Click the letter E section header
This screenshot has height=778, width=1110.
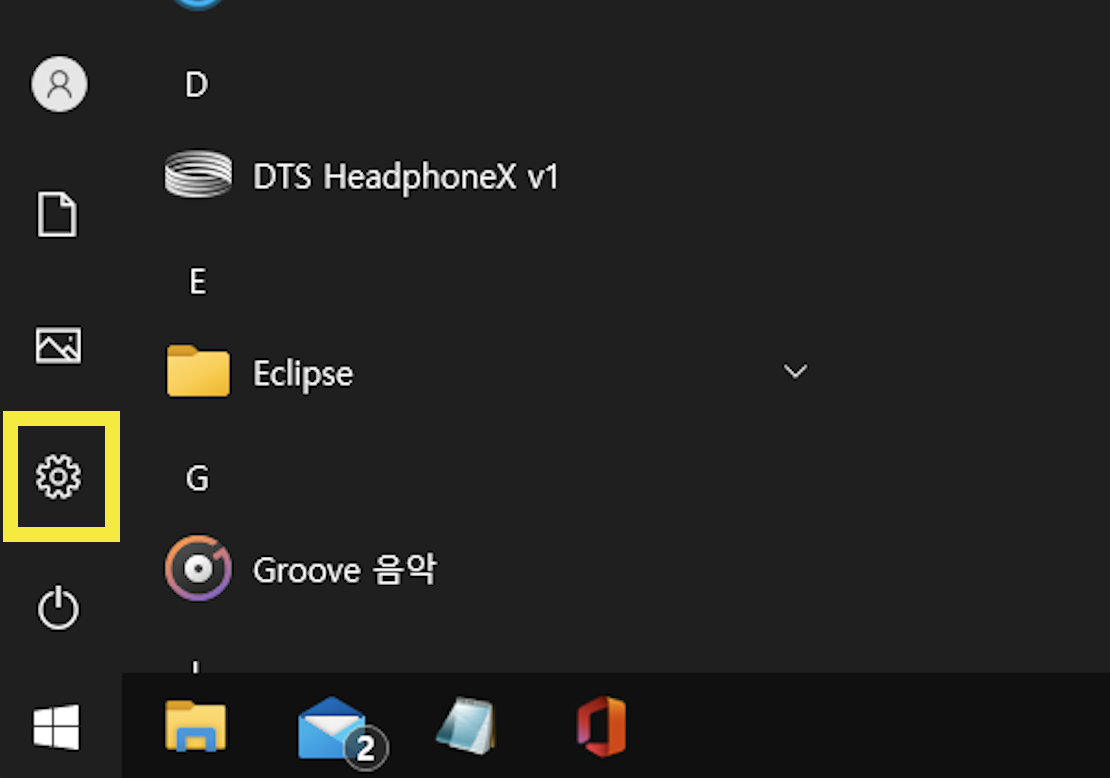[x=197, y=281]
